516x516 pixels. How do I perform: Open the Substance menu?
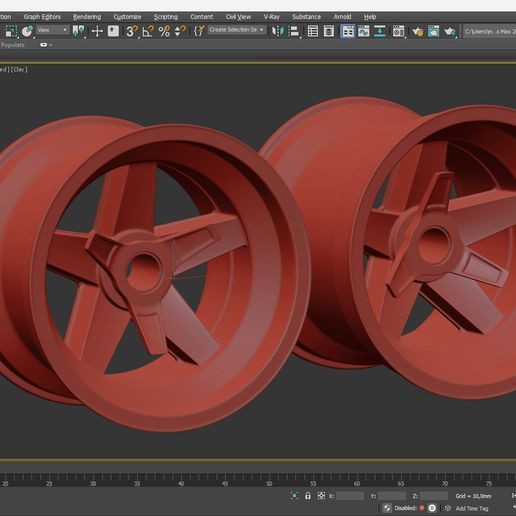[x=306, y=17]
